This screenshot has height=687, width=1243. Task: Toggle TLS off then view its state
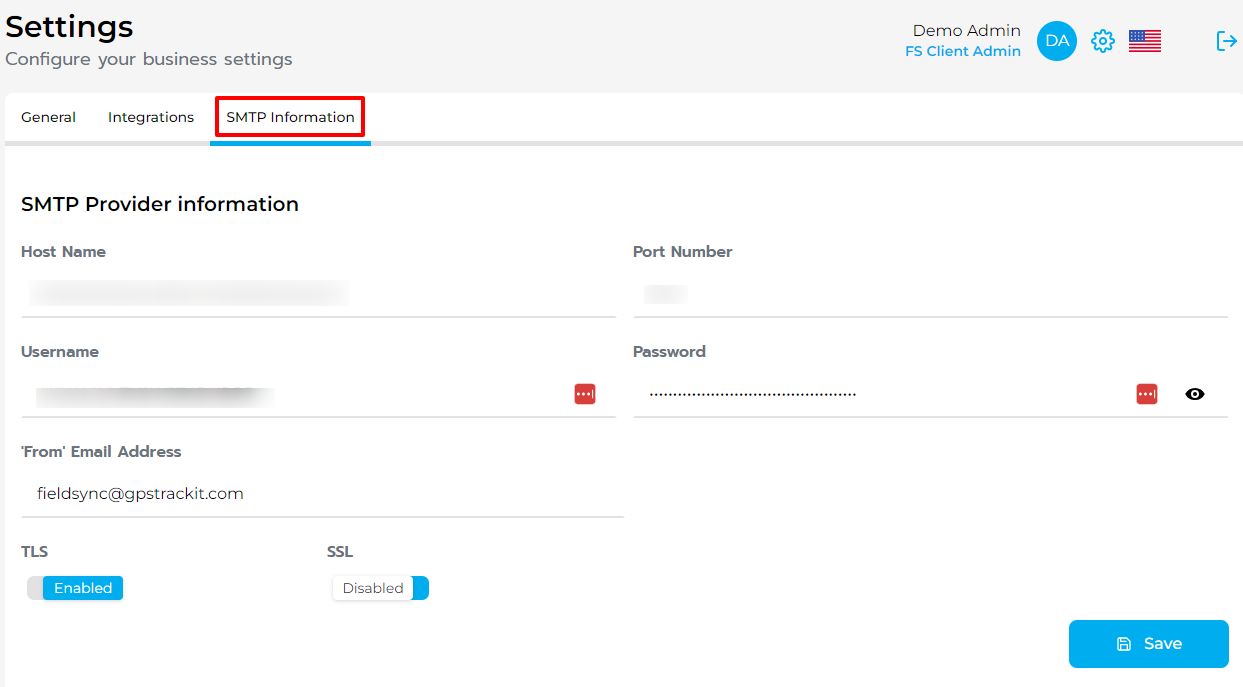[x=75, y=588]
